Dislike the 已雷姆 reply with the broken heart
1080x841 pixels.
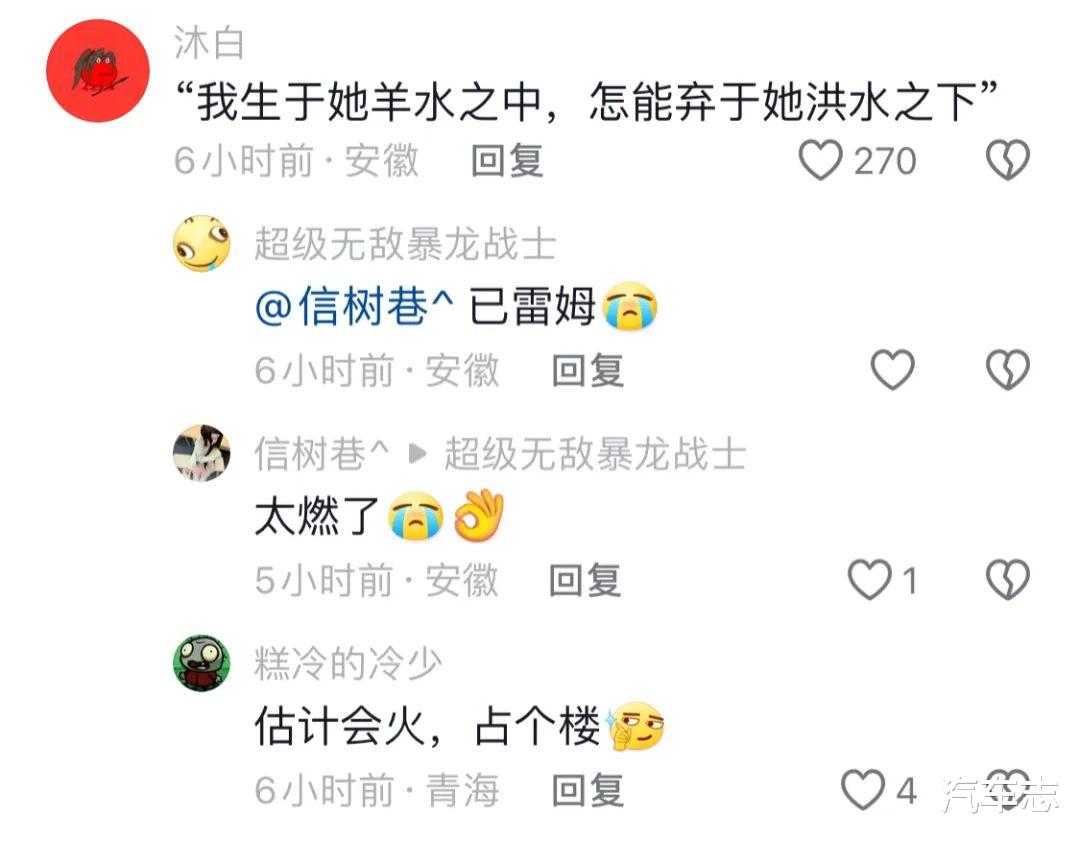point(1008,370)
